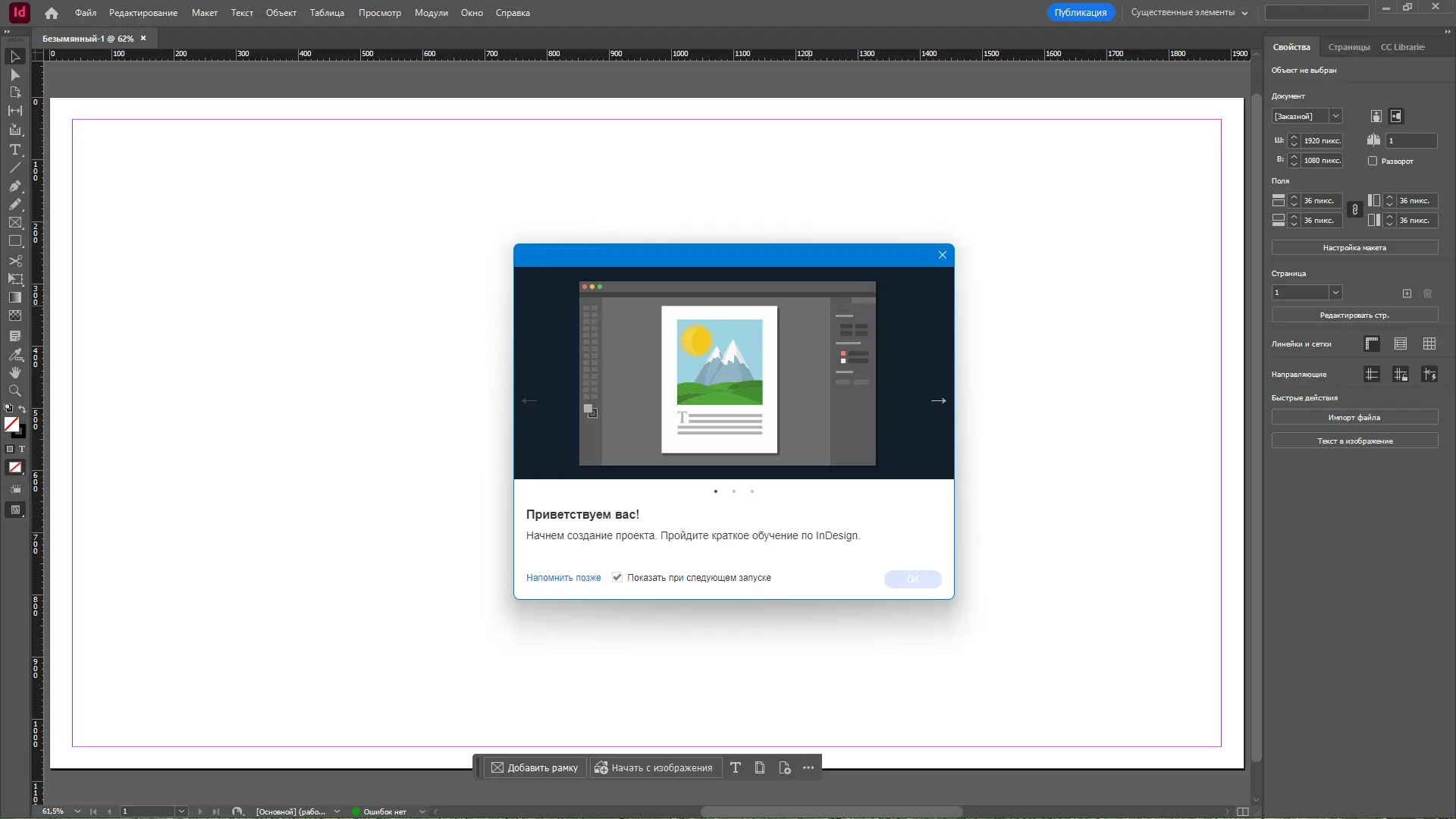Enable the 'Разворот' checkbox
Image resolution: width=1456 pixels, height=819 pixels.
point(1373,161)
